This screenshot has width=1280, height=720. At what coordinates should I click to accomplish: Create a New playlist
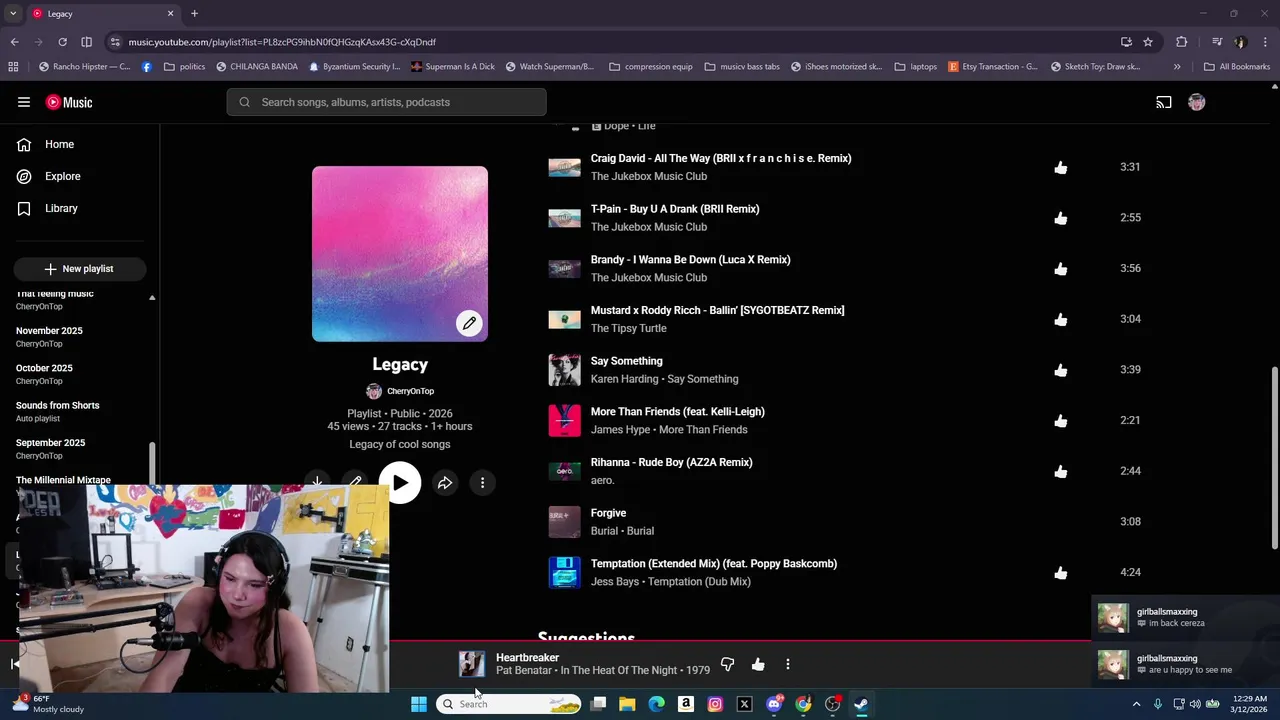[x=80, y=269]
